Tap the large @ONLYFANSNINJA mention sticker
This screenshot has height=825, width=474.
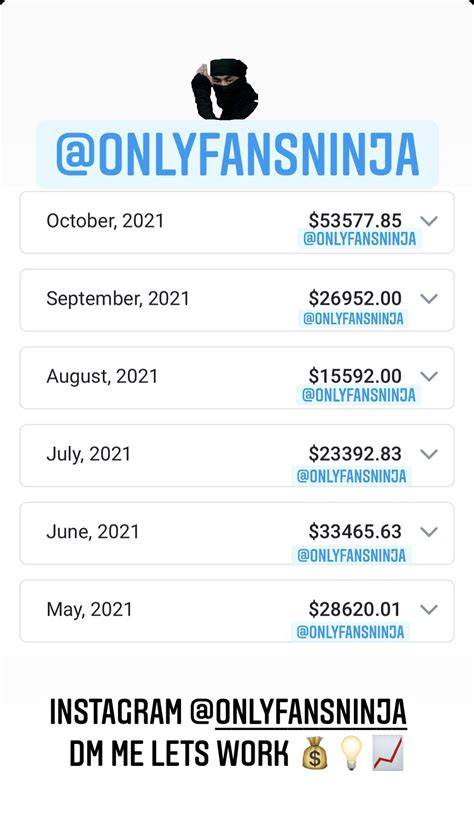click(237, 154)
